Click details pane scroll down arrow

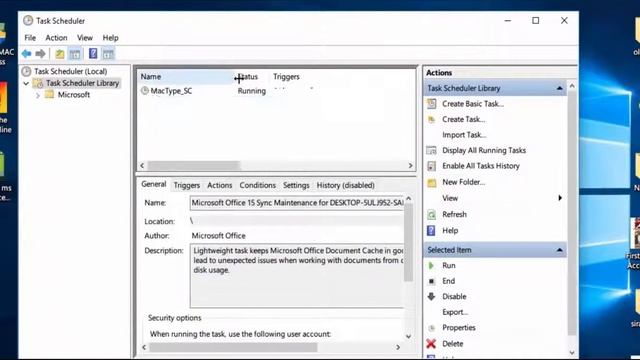pyautogui.click(x=408, y=336)
